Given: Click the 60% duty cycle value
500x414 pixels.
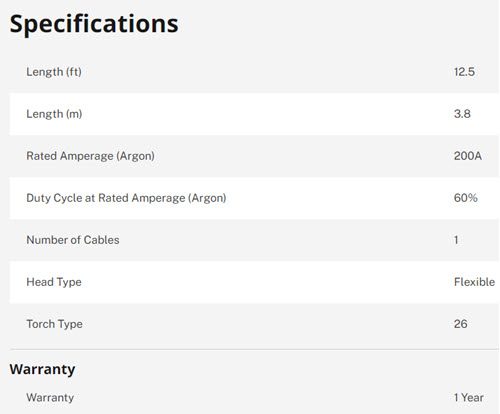Looking at the screenshot, I should pyautogui.click(x=466, y=198).
